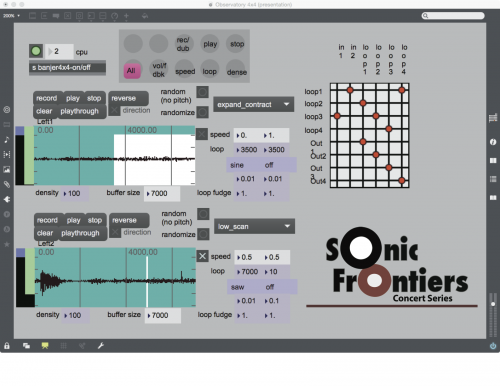Toggle presentation mode icon in bottom toolbar

(x=45, y=346)
